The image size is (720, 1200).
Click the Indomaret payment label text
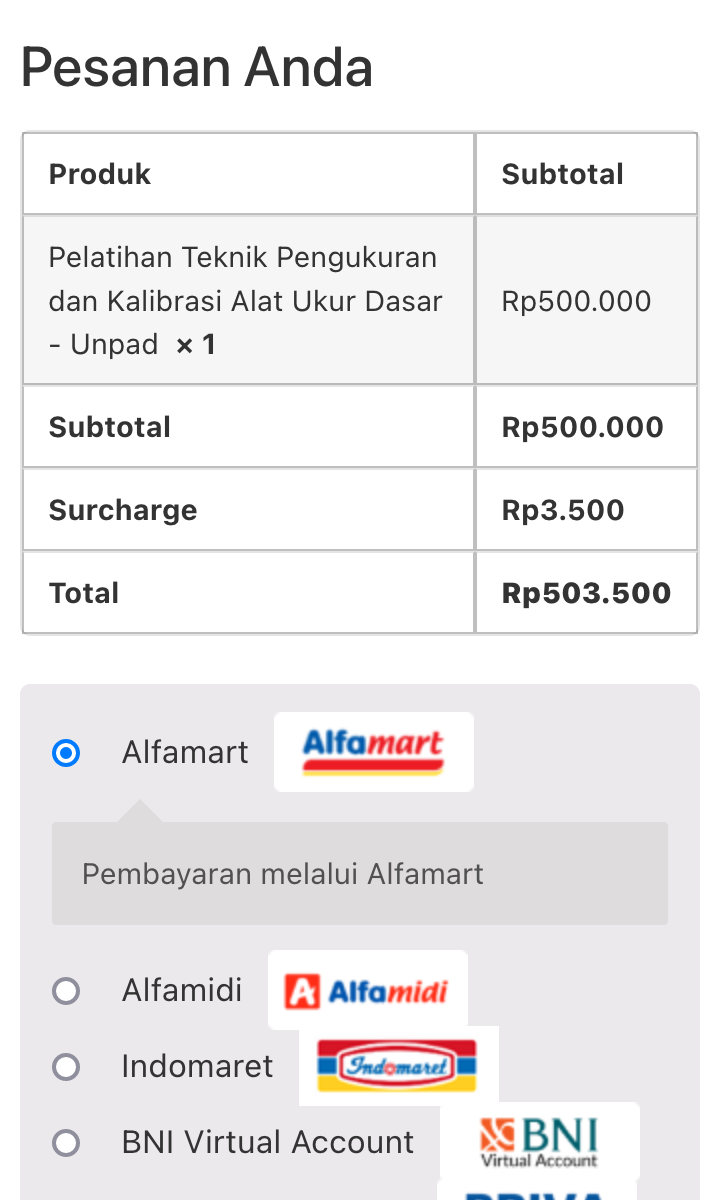point(197,1067)
